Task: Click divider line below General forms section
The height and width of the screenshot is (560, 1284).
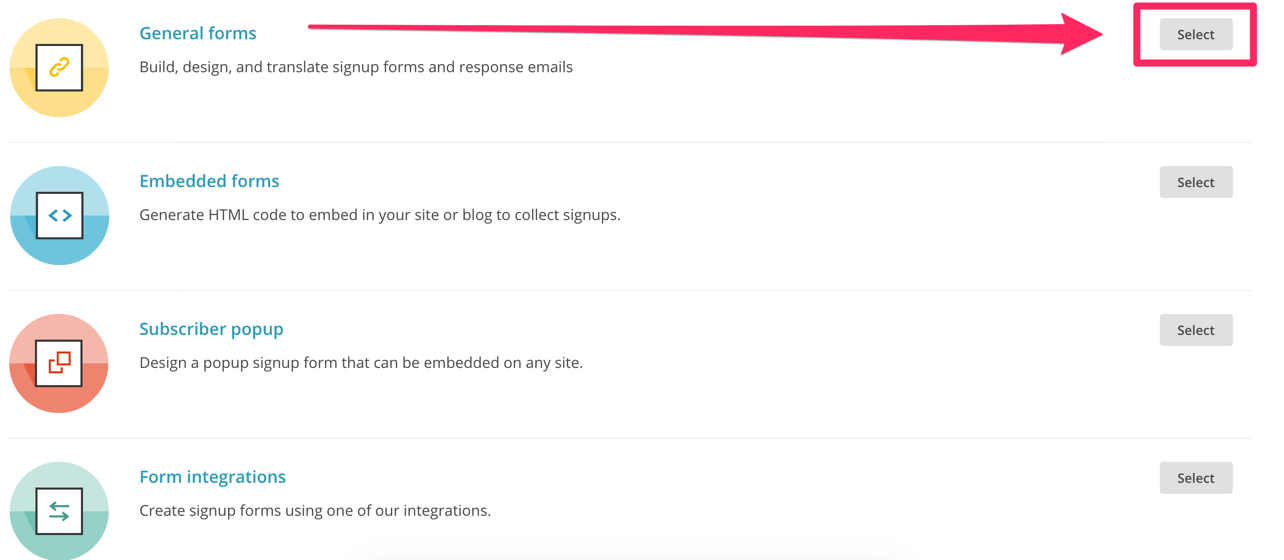Action: click(630, 142)
